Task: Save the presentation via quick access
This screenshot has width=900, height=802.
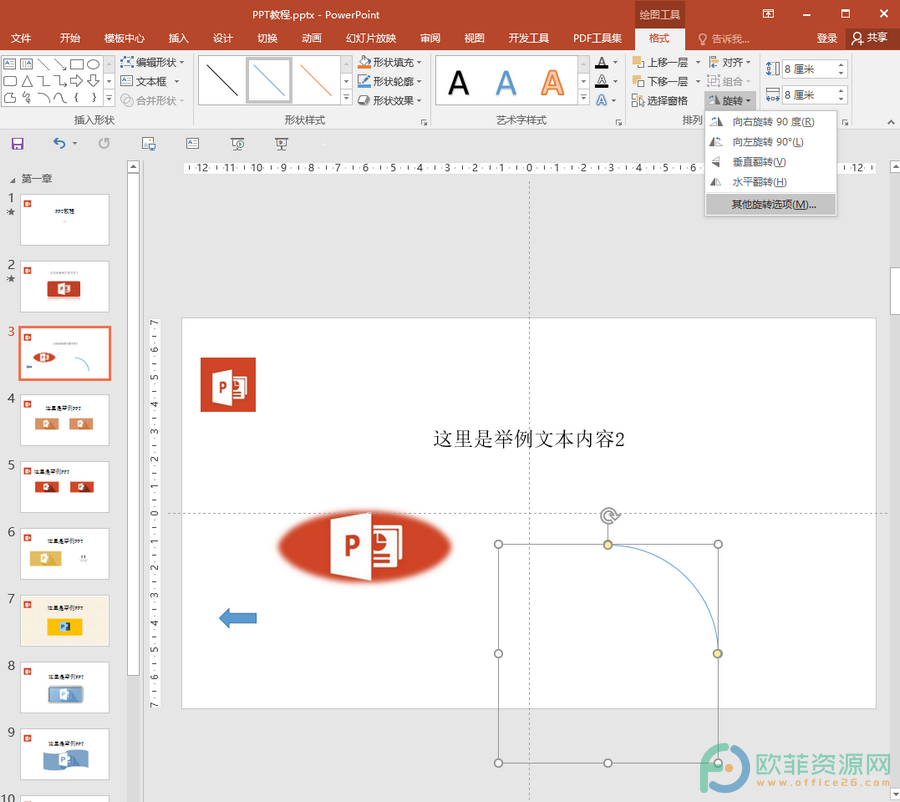Action: [x=17, y=144]
